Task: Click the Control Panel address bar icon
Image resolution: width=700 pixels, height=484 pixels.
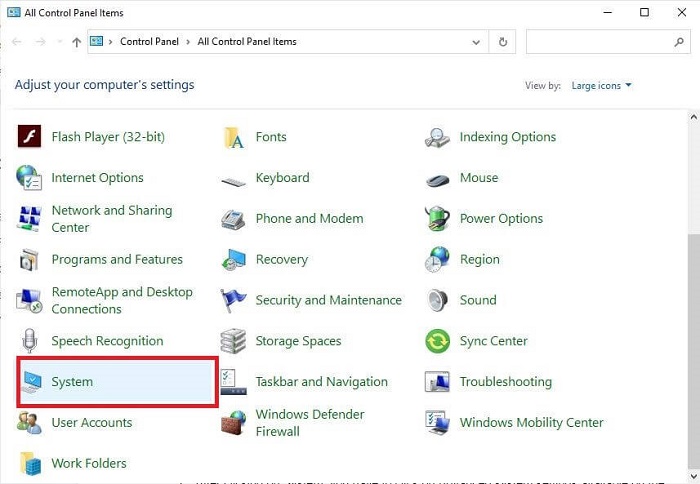Action: point(96,42)
